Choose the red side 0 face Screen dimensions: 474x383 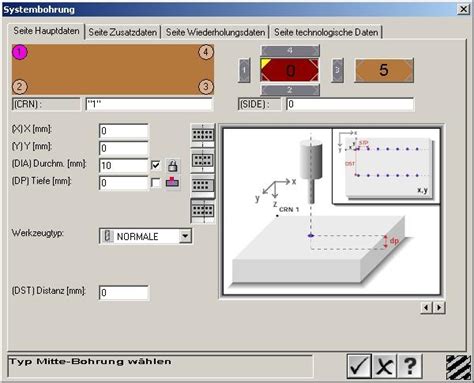290,70
